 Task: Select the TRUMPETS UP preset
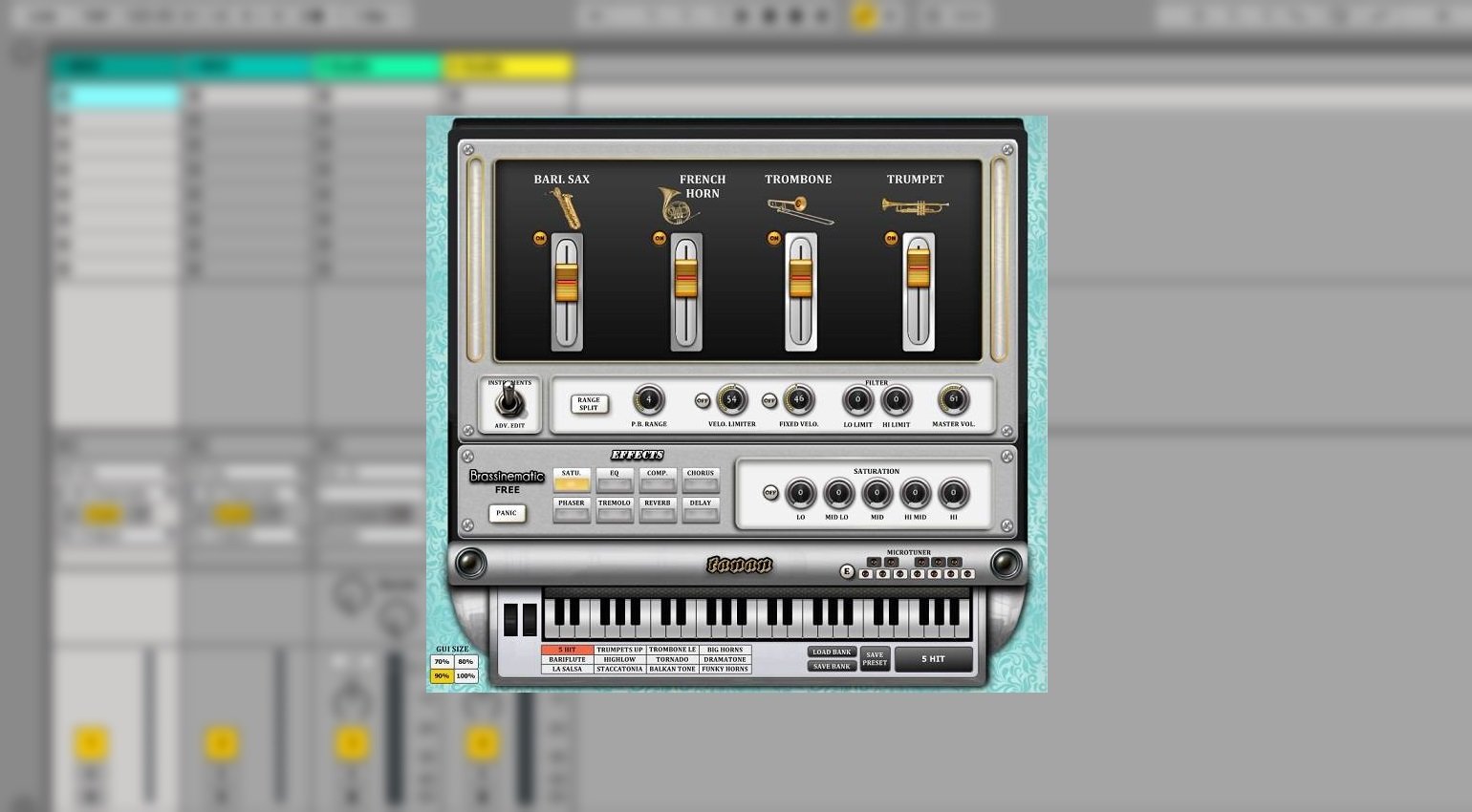point(619,650)
